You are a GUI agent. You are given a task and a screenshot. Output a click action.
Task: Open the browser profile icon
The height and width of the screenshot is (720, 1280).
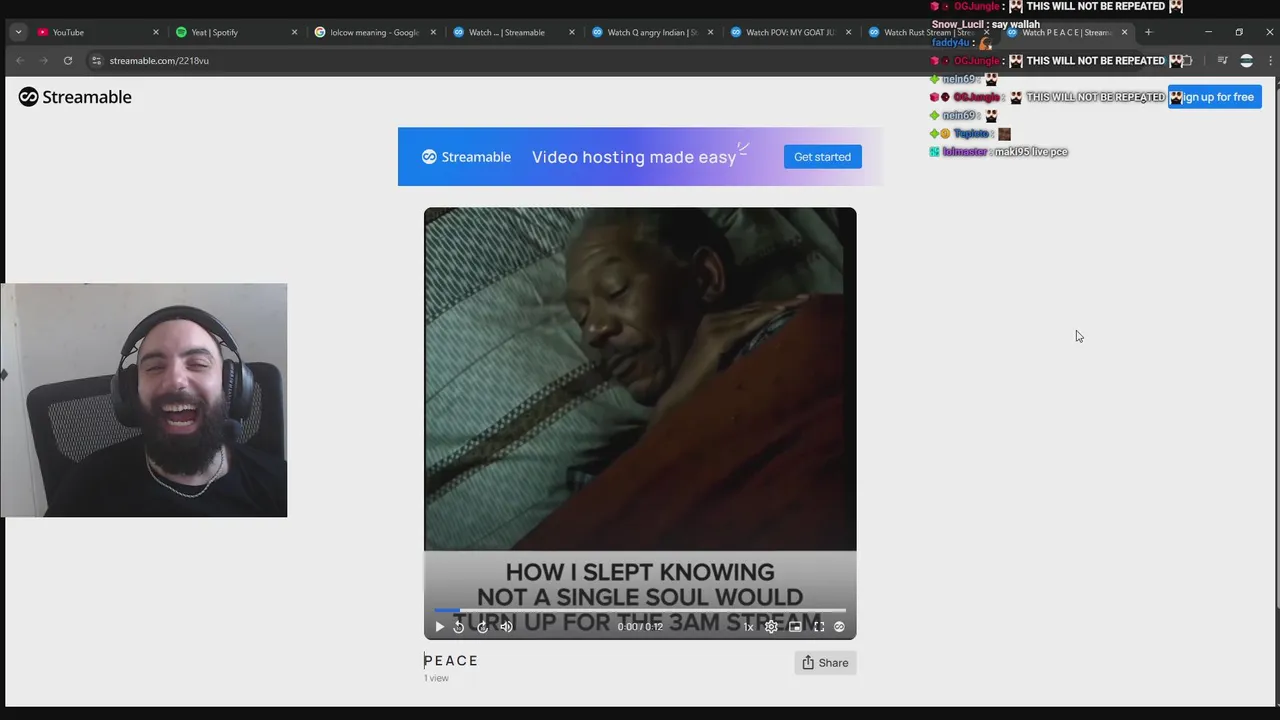[x=1246, y=61]
